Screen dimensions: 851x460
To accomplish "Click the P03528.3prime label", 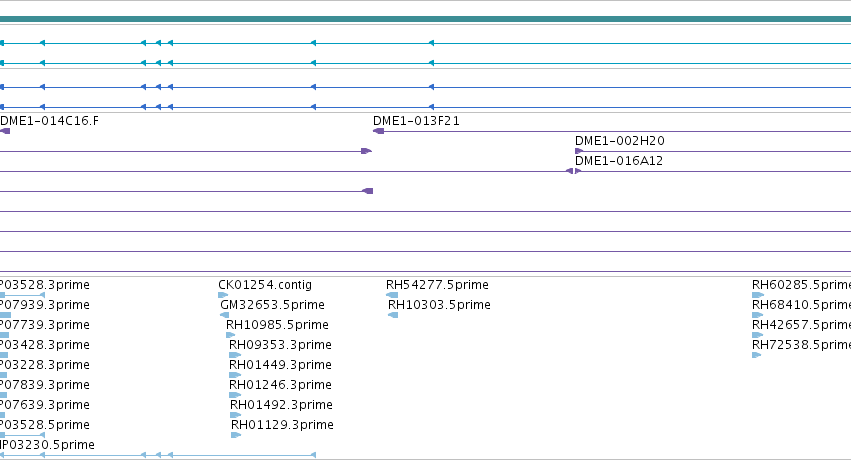I will pyautogui.click(x=45, y=285).
